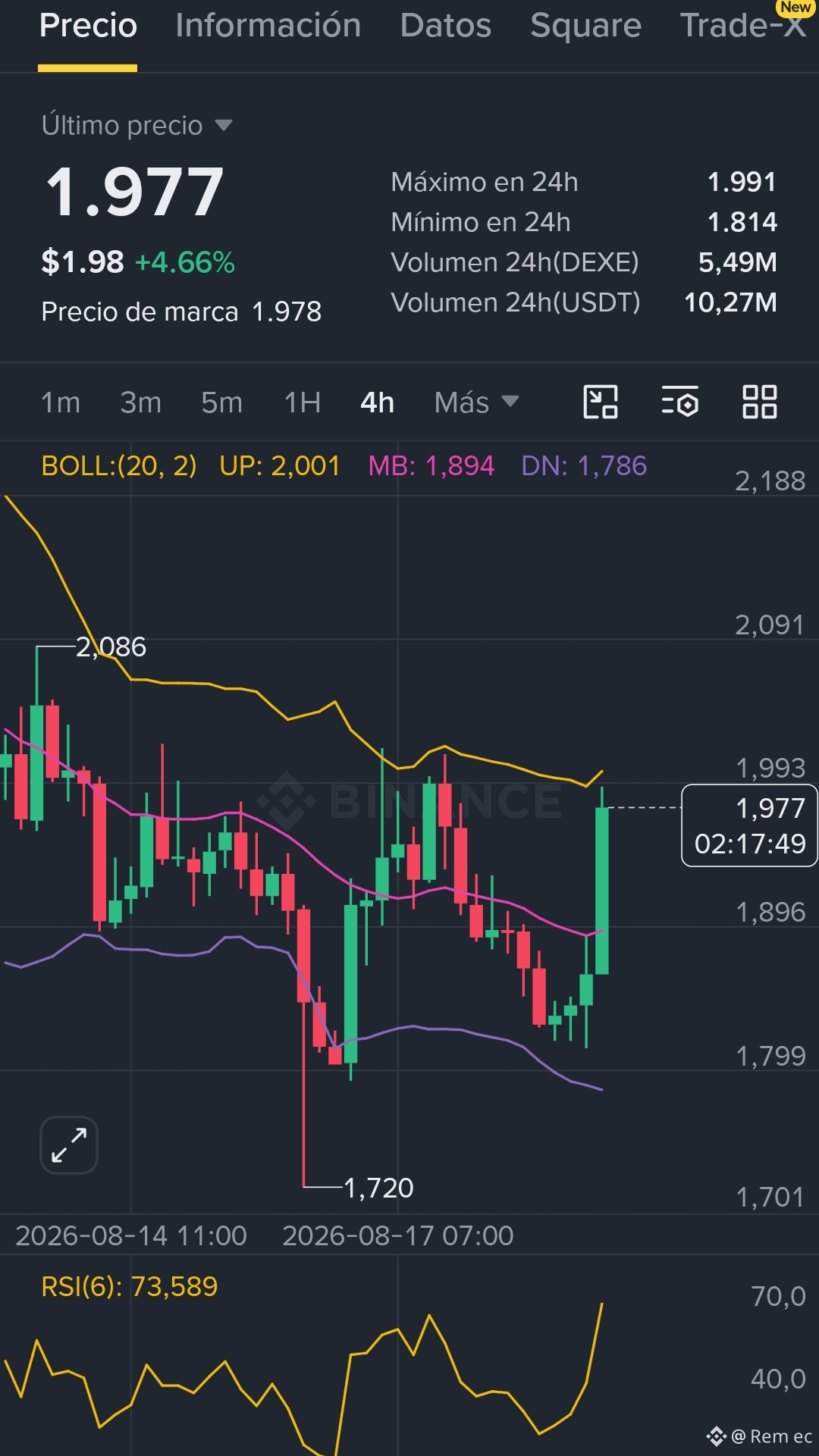Tap the 2,086 high marker

point(111,647)
